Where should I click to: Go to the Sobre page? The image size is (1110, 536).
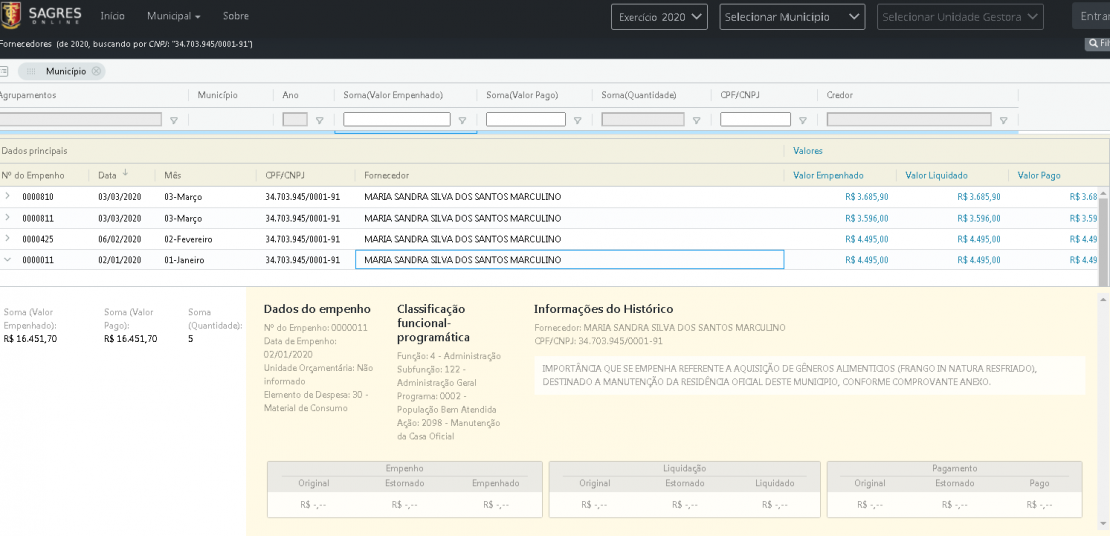(x=236, y=16)
